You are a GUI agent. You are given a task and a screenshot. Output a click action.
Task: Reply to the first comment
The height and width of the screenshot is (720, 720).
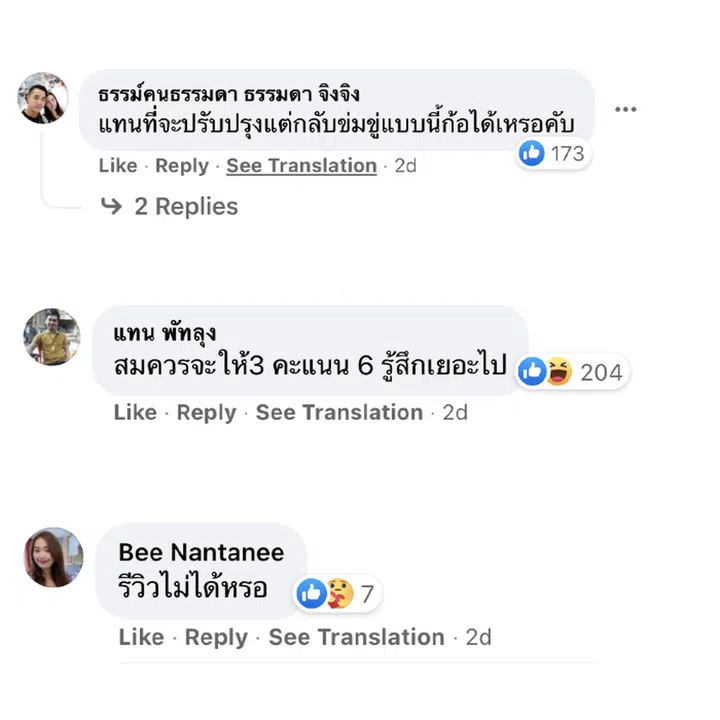[x=182, y=166]
